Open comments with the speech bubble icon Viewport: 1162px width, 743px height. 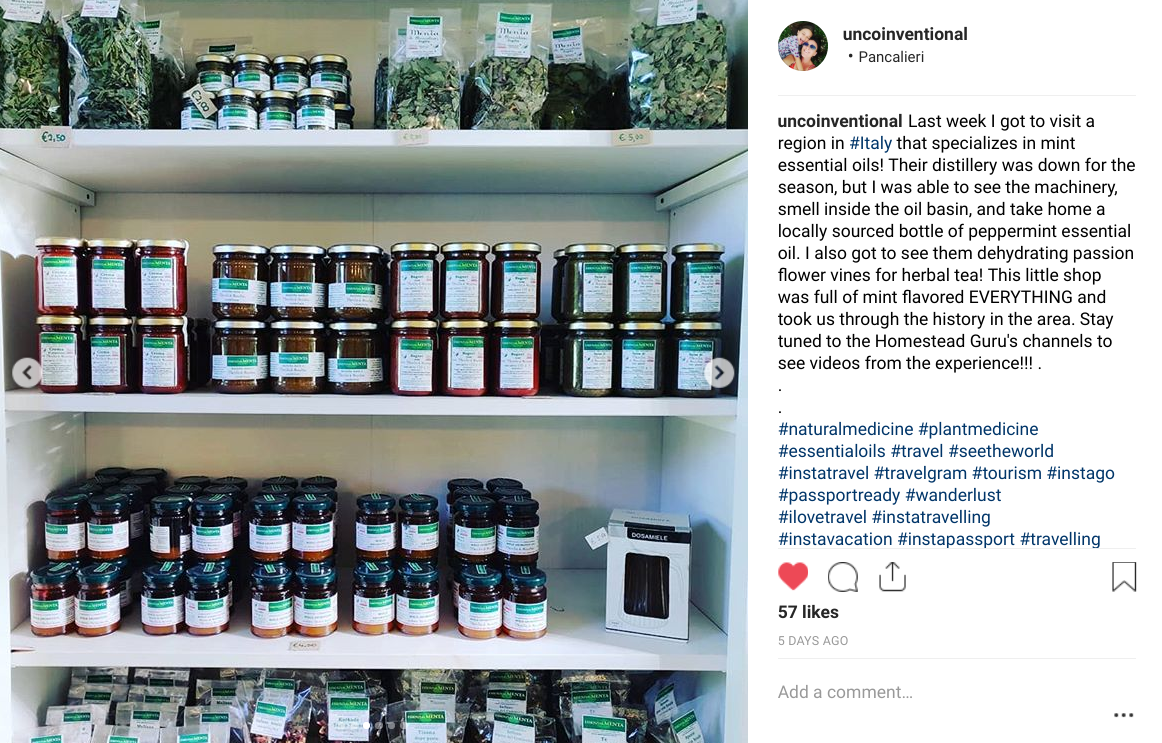pyautogui.click(x=843, y=576)
